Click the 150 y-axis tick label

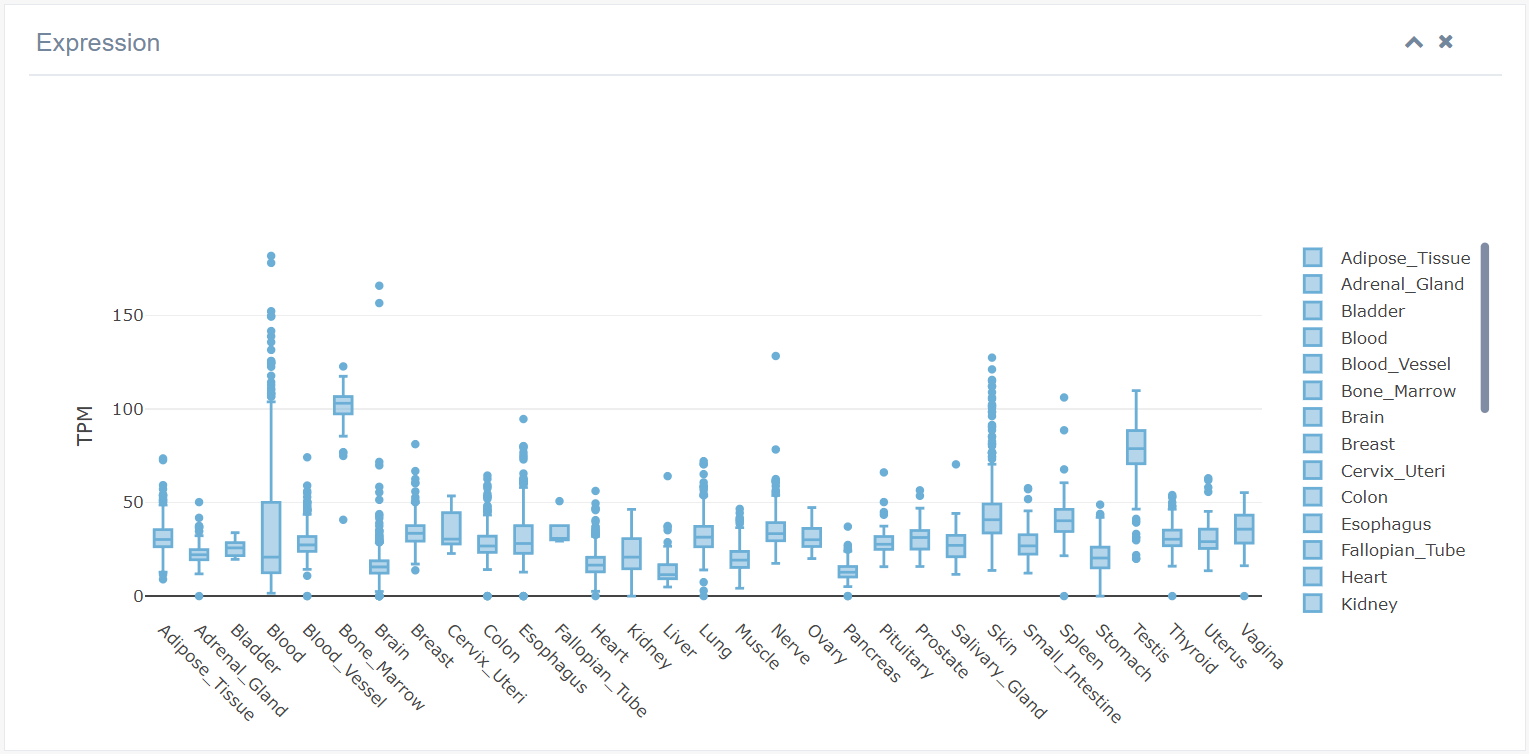[x=126, y=315]
